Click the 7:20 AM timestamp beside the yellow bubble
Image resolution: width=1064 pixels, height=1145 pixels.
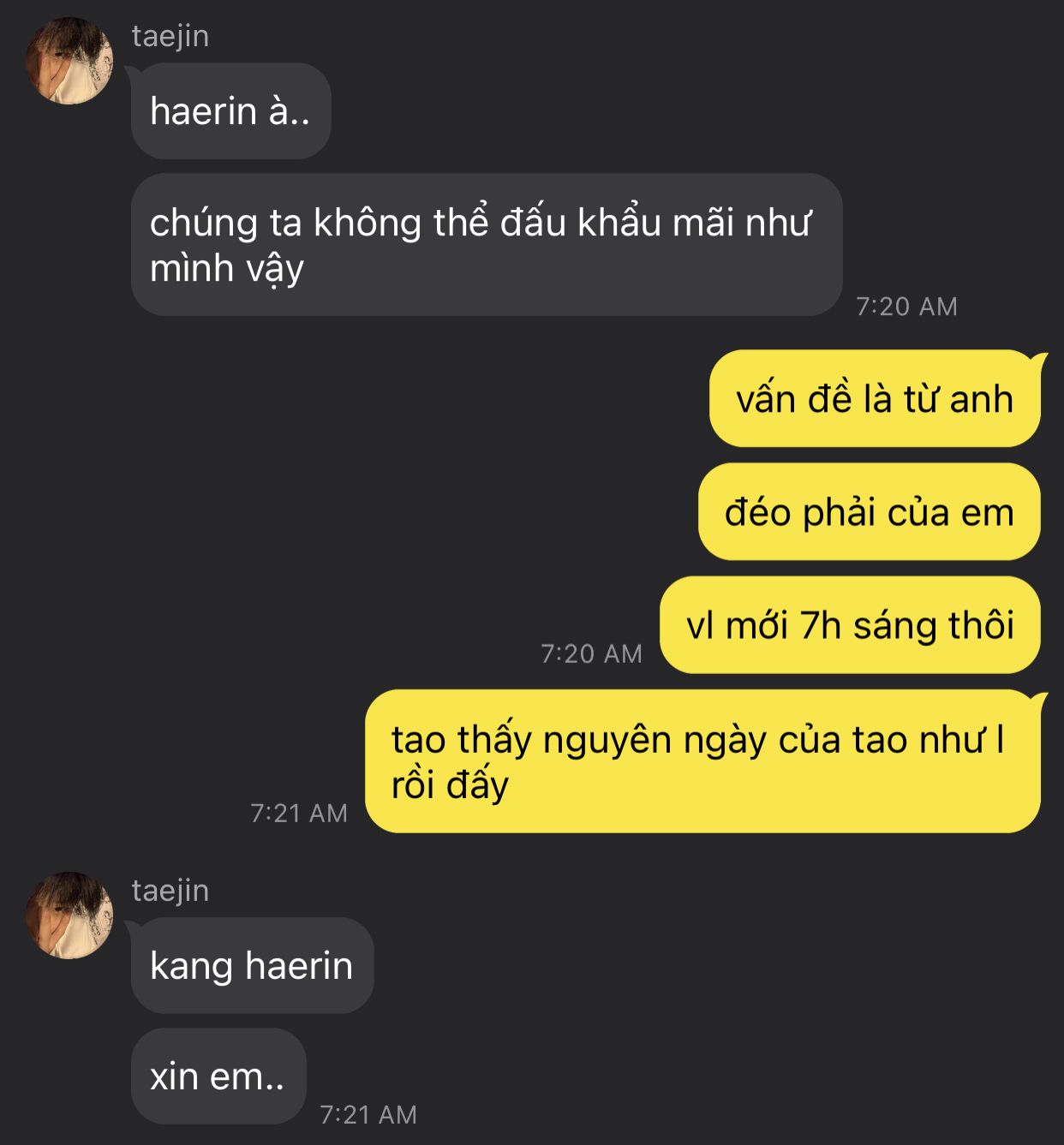[592, 654]
